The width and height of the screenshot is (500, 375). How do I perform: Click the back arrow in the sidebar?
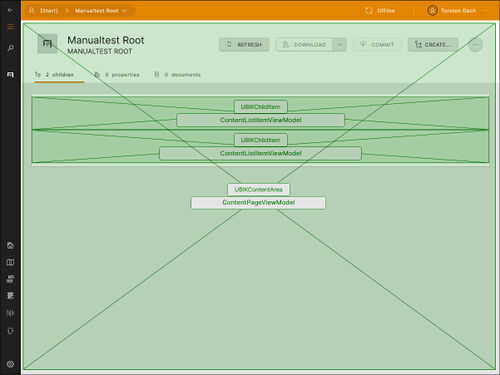[x=10, y=10]
